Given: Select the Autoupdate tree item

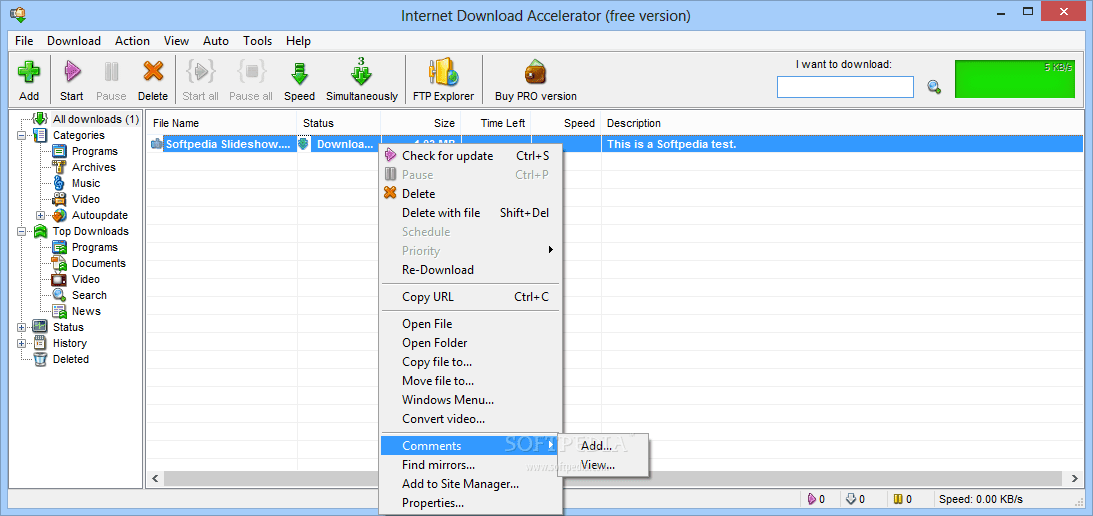Looking at the screenshot, I should point(100,215).
